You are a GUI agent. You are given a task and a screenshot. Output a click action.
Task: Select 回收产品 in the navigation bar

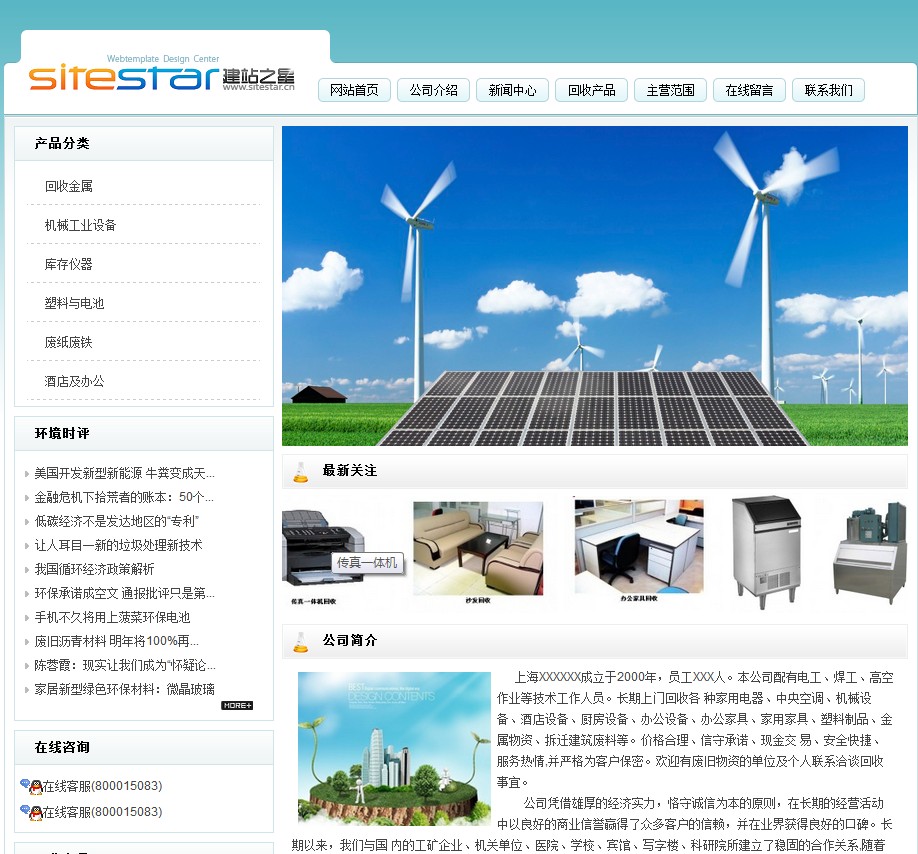[x=591, y=90]
